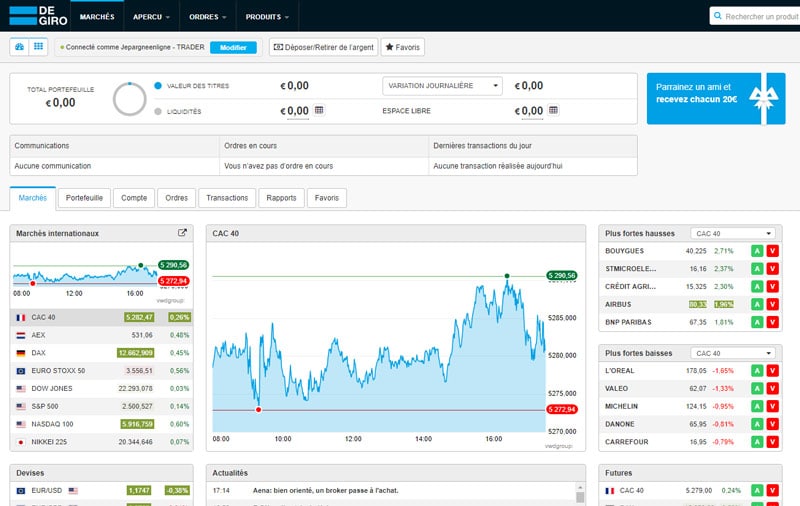Click the portfolio donut chart ring
Screen dimensions: 800x506
[130, 99]
